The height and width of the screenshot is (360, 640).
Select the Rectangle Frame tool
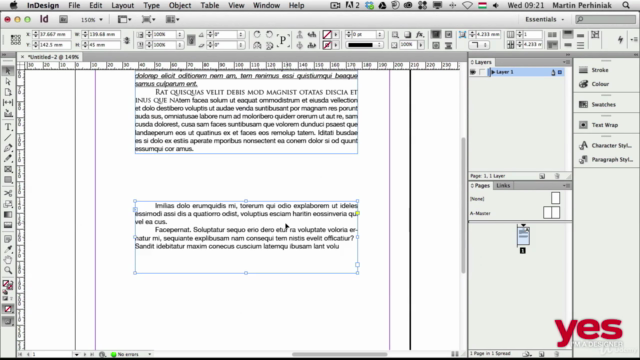8,169
